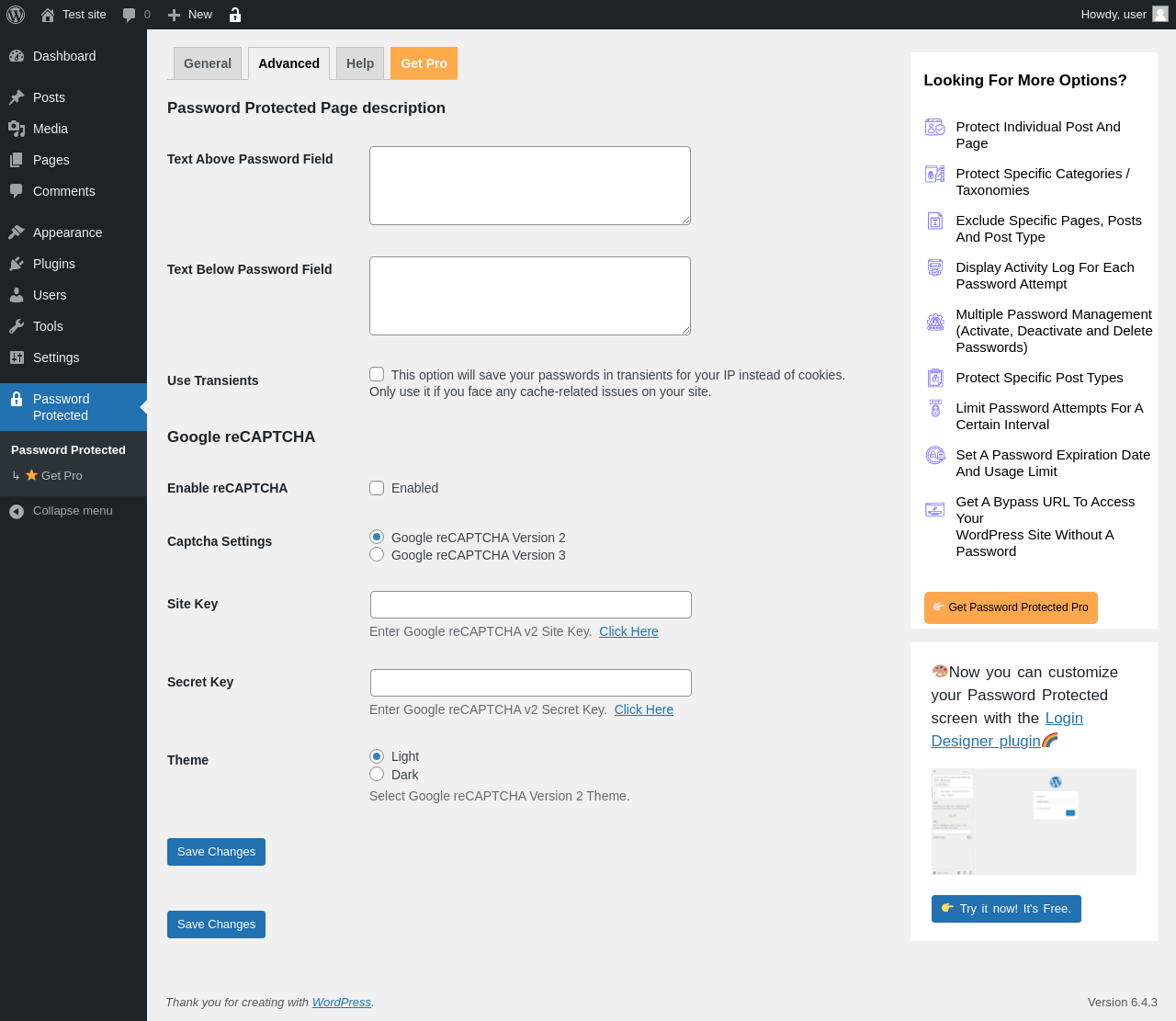Click the Tools wrench icon
This screenshot has width=1176, height=1021.
[17, 326]
